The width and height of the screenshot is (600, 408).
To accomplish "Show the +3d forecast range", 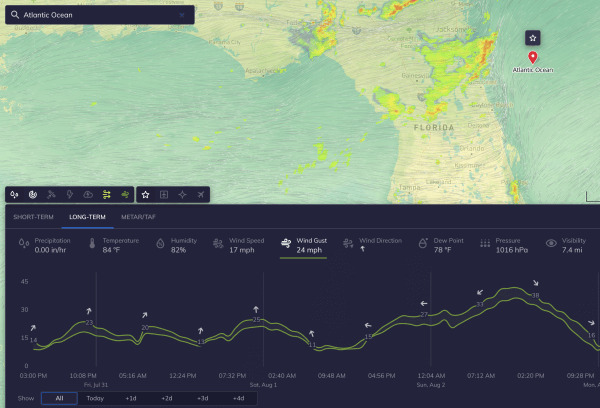I will point(203,398).
